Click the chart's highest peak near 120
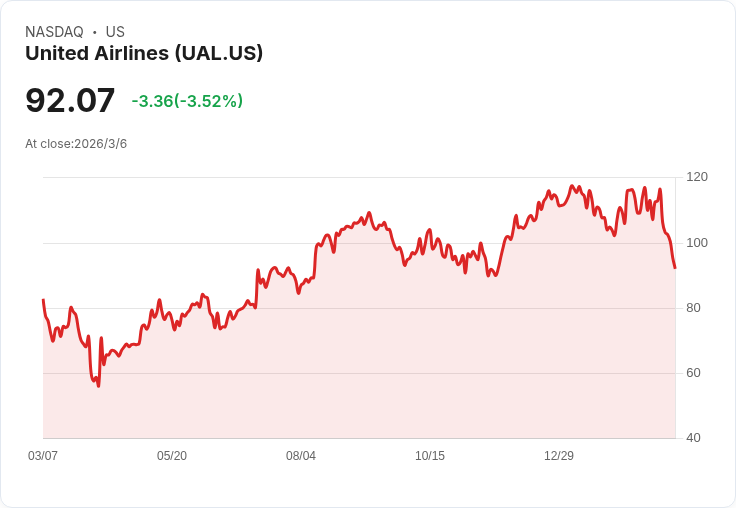 point(572,186)
